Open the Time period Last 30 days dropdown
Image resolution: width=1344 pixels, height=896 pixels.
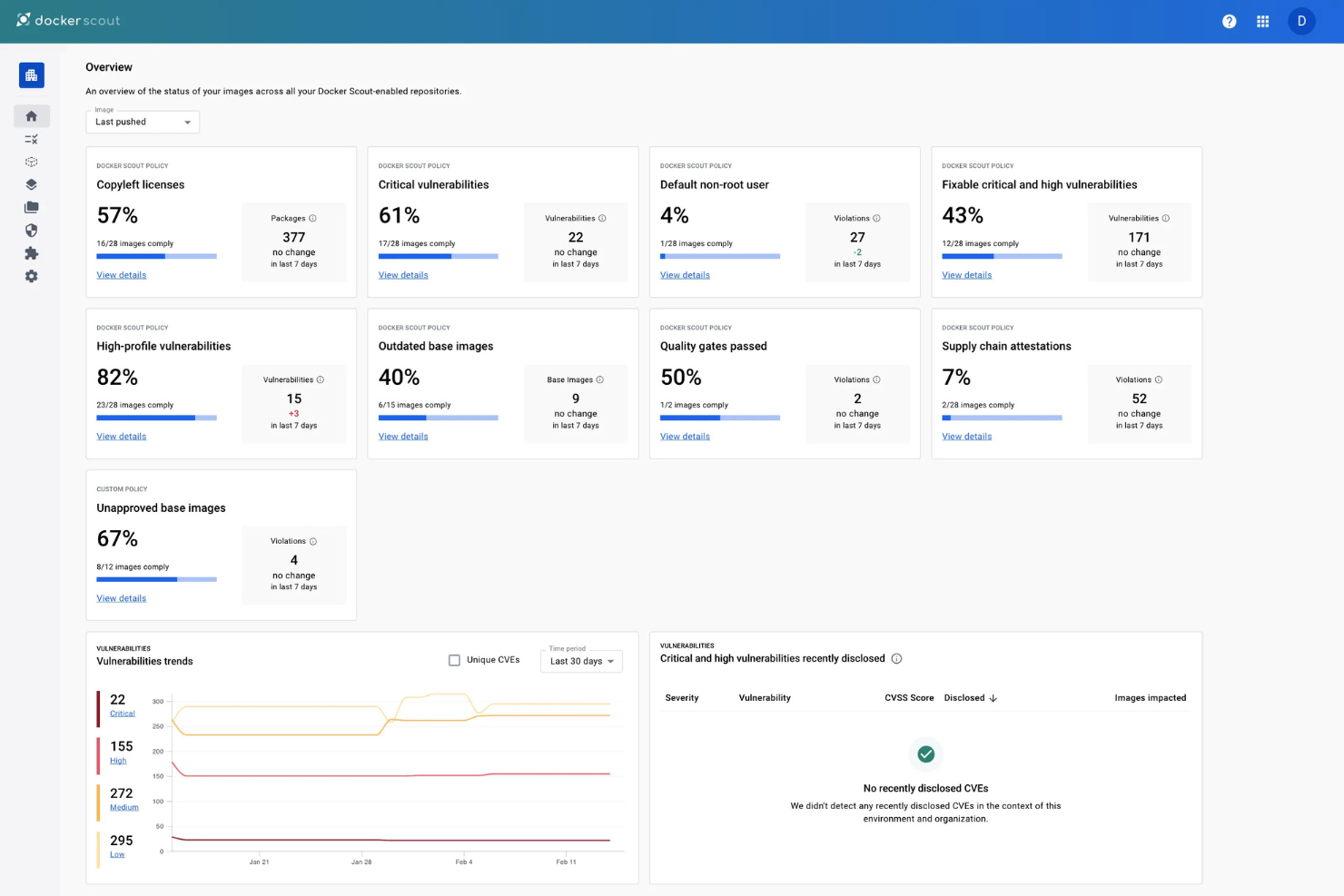pos(581,661)
